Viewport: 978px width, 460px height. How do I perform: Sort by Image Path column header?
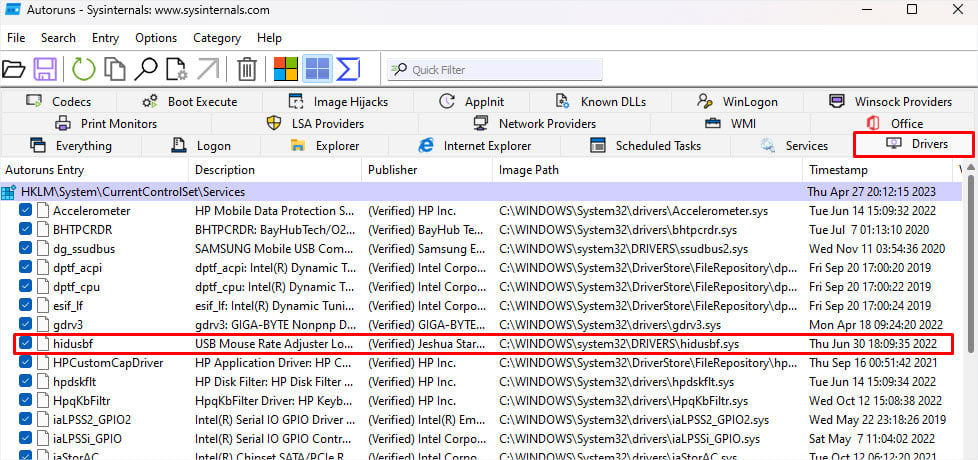click(x=647, y=170)
